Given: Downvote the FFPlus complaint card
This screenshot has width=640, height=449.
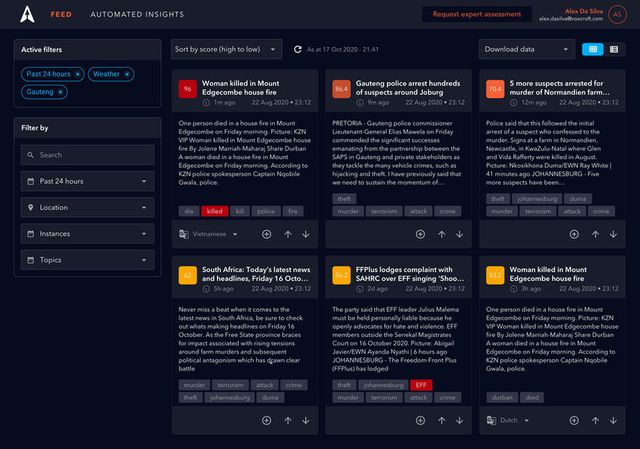Looking at the screenshot, I should [x=460, y=420].
